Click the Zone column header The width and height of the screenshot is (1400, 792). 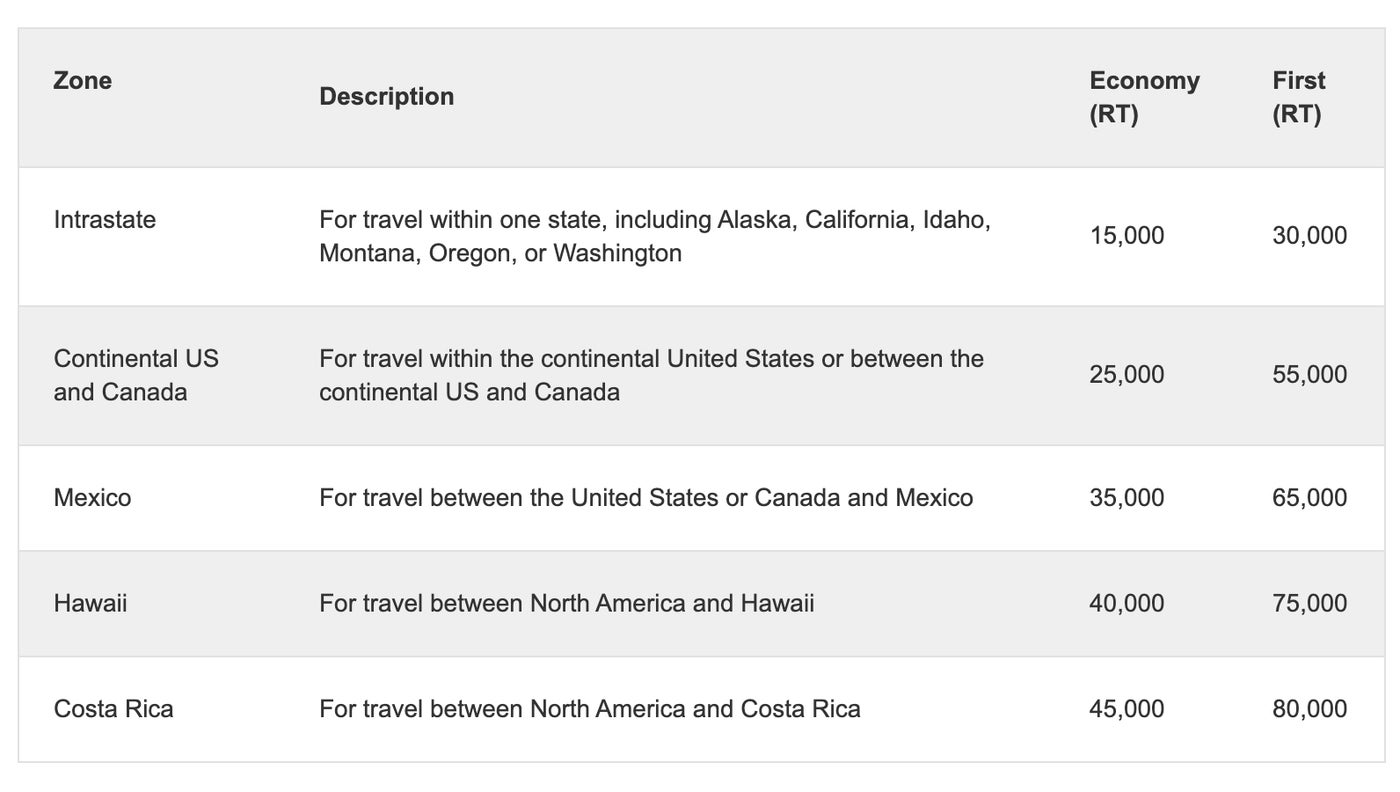click(83, 81)
